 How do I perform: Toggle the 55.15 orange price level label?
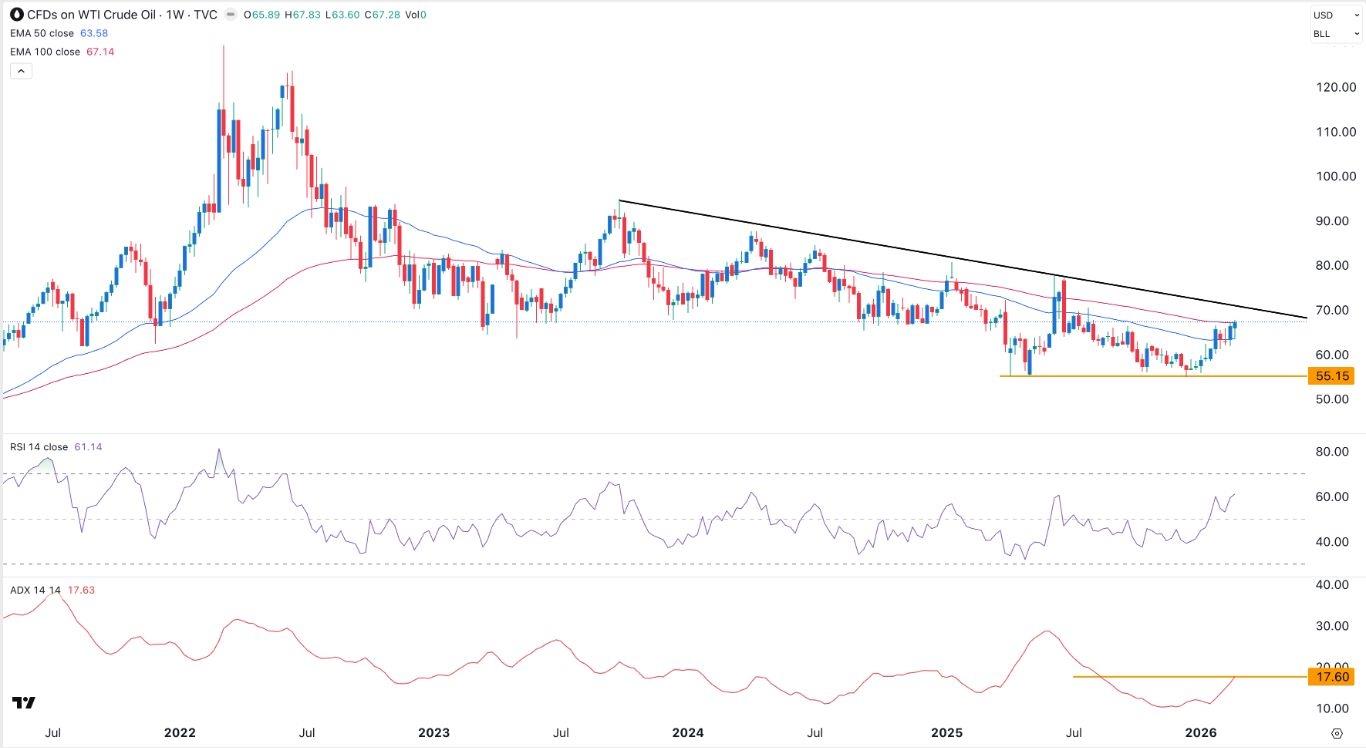click(1331, 376)
